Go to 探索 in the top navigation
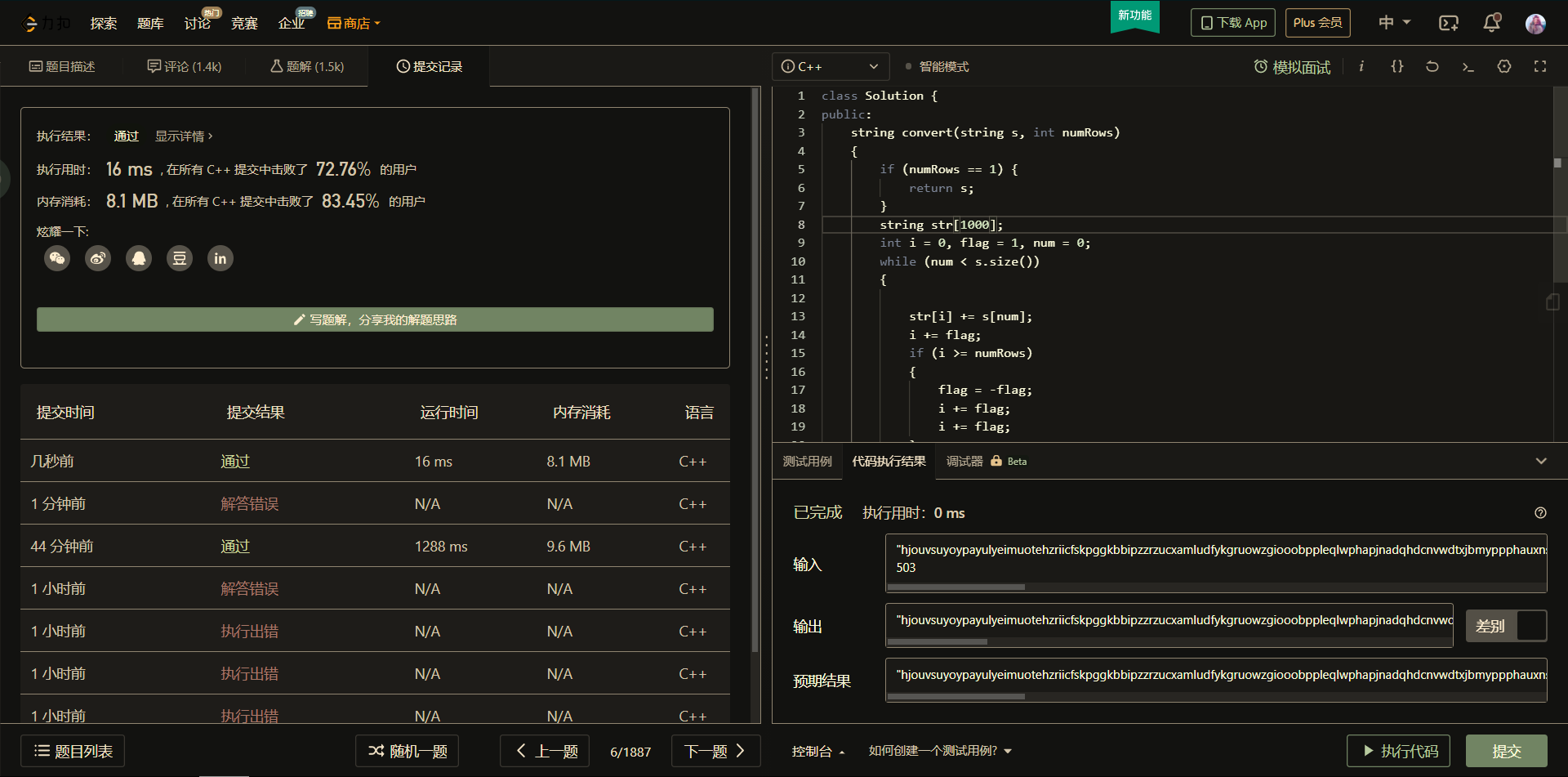The height and width of the screenshot is (777, 1568). [x=103, y=23]
